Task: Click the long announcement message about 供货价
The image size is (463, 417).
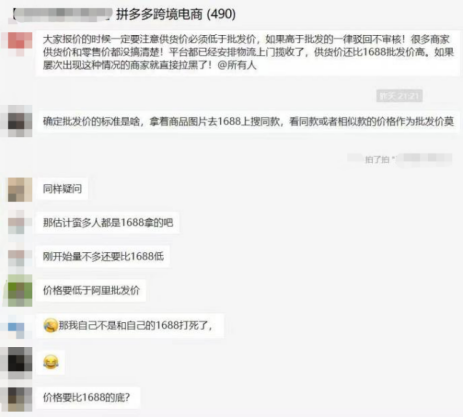Action: point(248,52)
